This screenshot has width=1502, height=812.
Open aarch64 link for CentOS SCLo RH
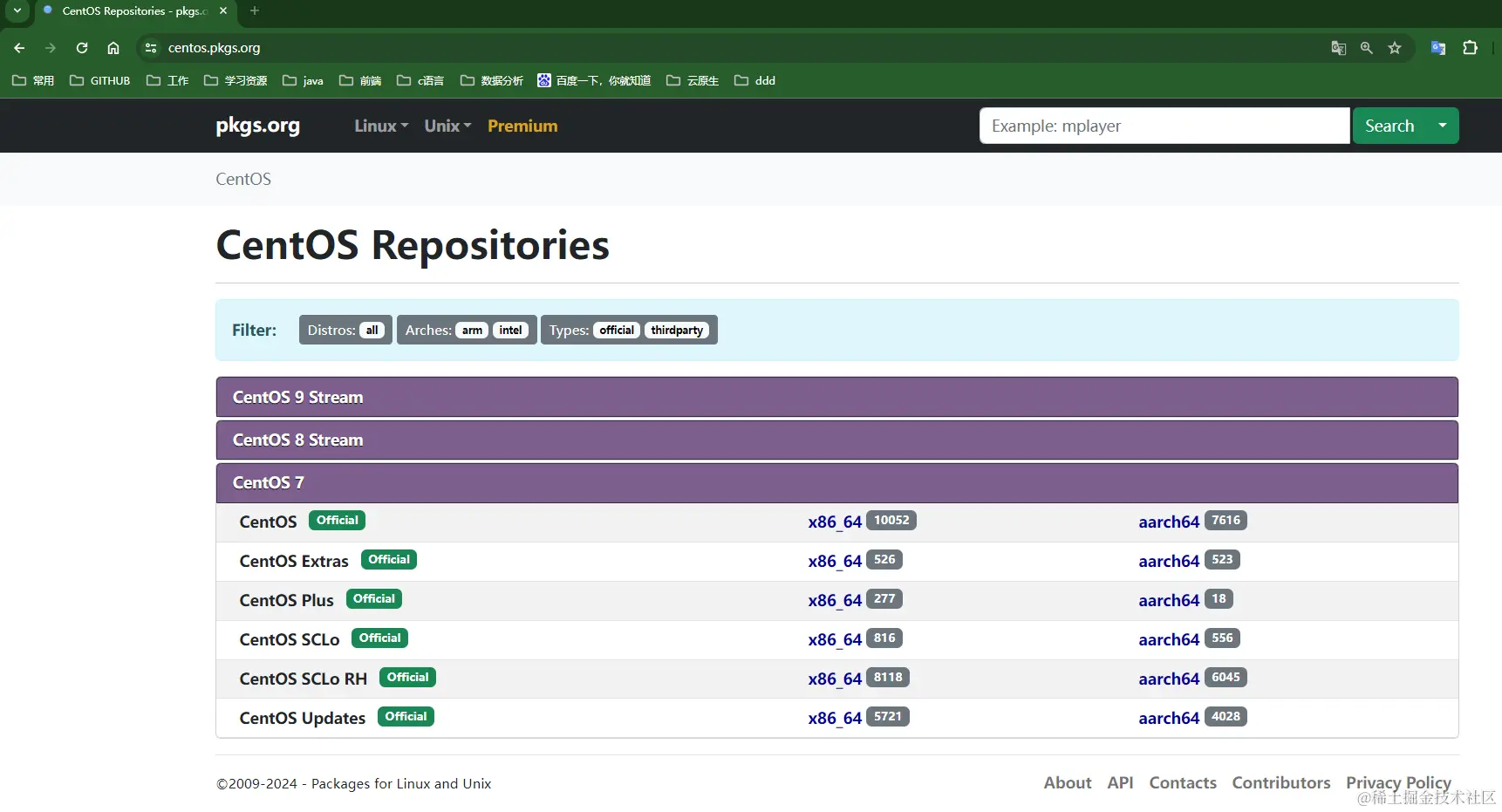1169,679
